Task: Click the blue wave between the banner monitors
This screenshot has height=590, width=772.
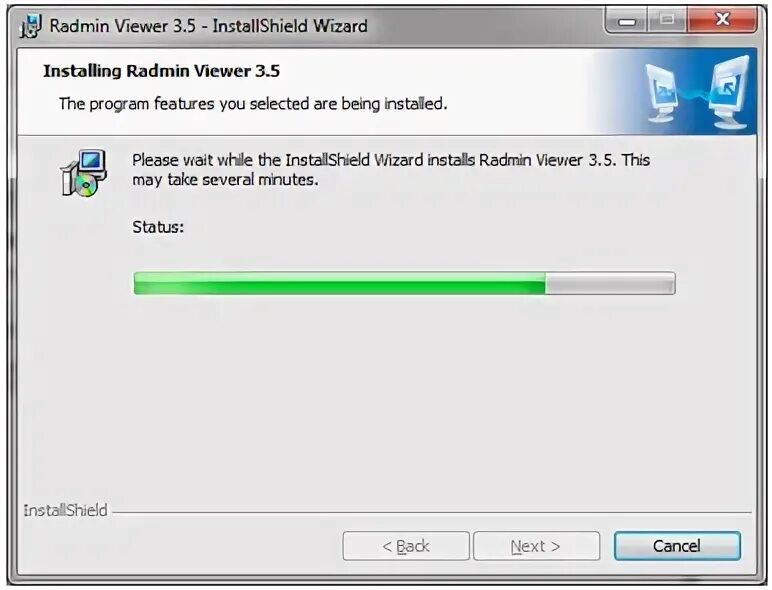Action: pyautogui.click(x=694, y=95)
